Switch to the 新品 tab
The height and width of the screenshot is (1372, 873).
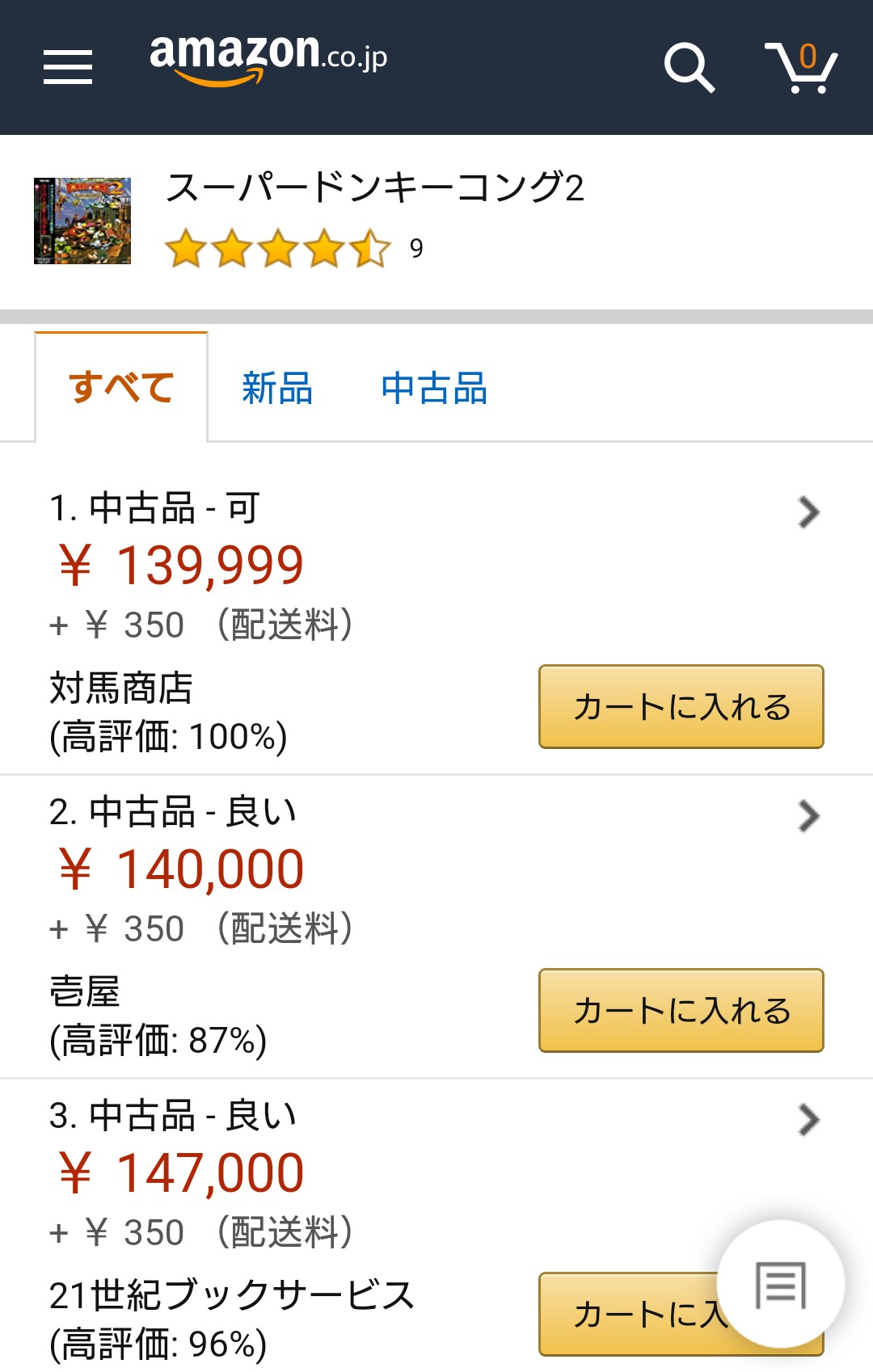pyautogui.click(x=277, y=388)
